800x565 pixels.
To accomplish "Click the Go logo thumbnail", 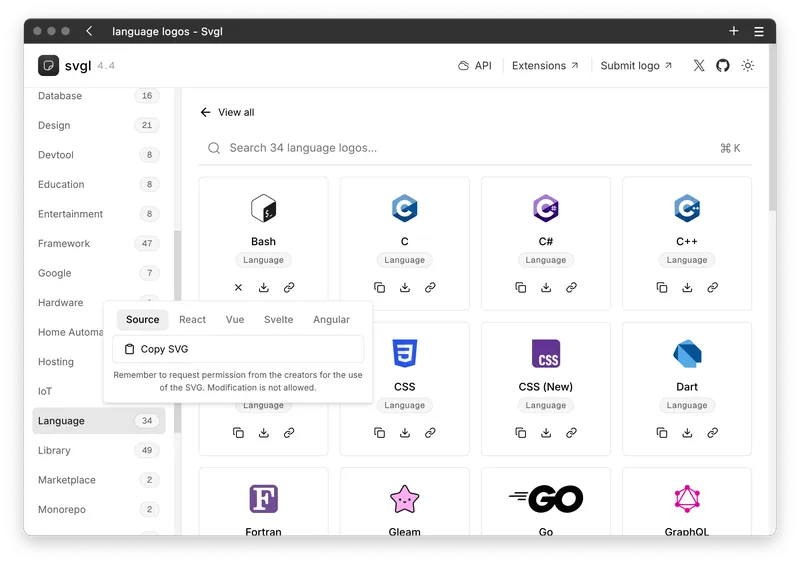I will (x=546, y=499).
